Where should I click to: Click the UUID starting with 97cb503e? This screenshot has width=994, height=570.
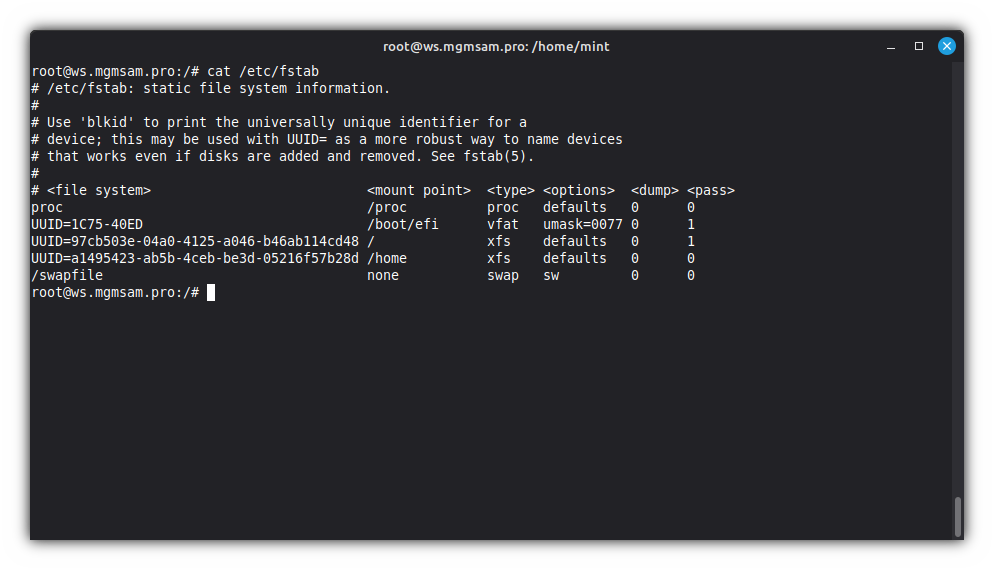pos(195,241)
